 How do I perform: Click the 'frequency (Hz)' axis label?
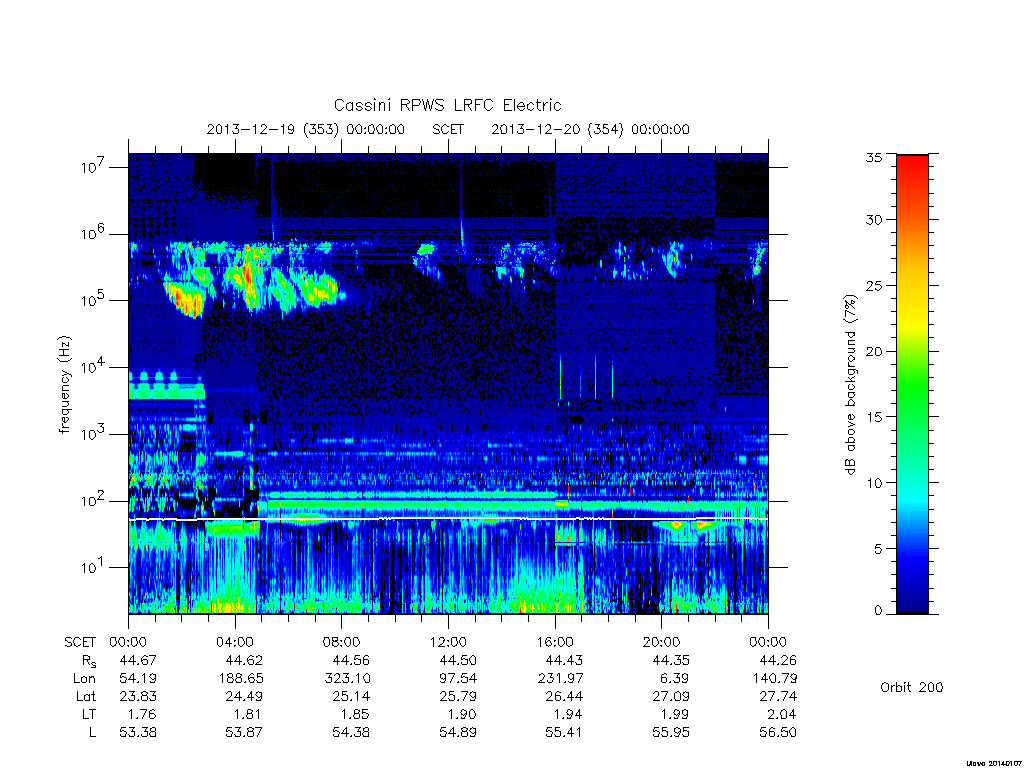[64, 385]
